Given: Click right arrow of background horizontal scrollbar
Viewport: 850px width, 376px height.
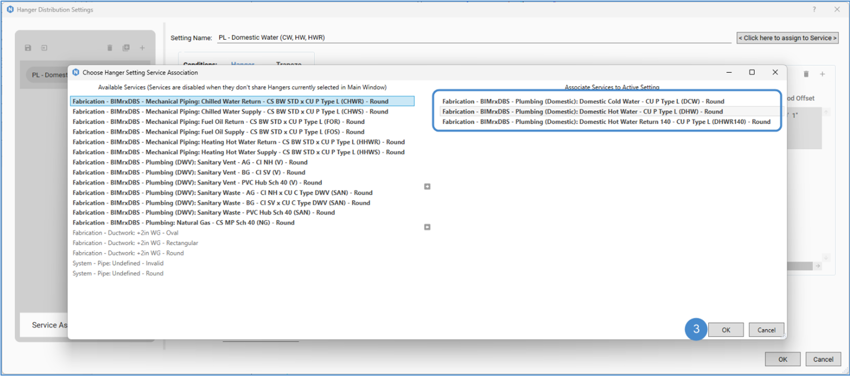Looking at the screenshot, I should point(817,266).
